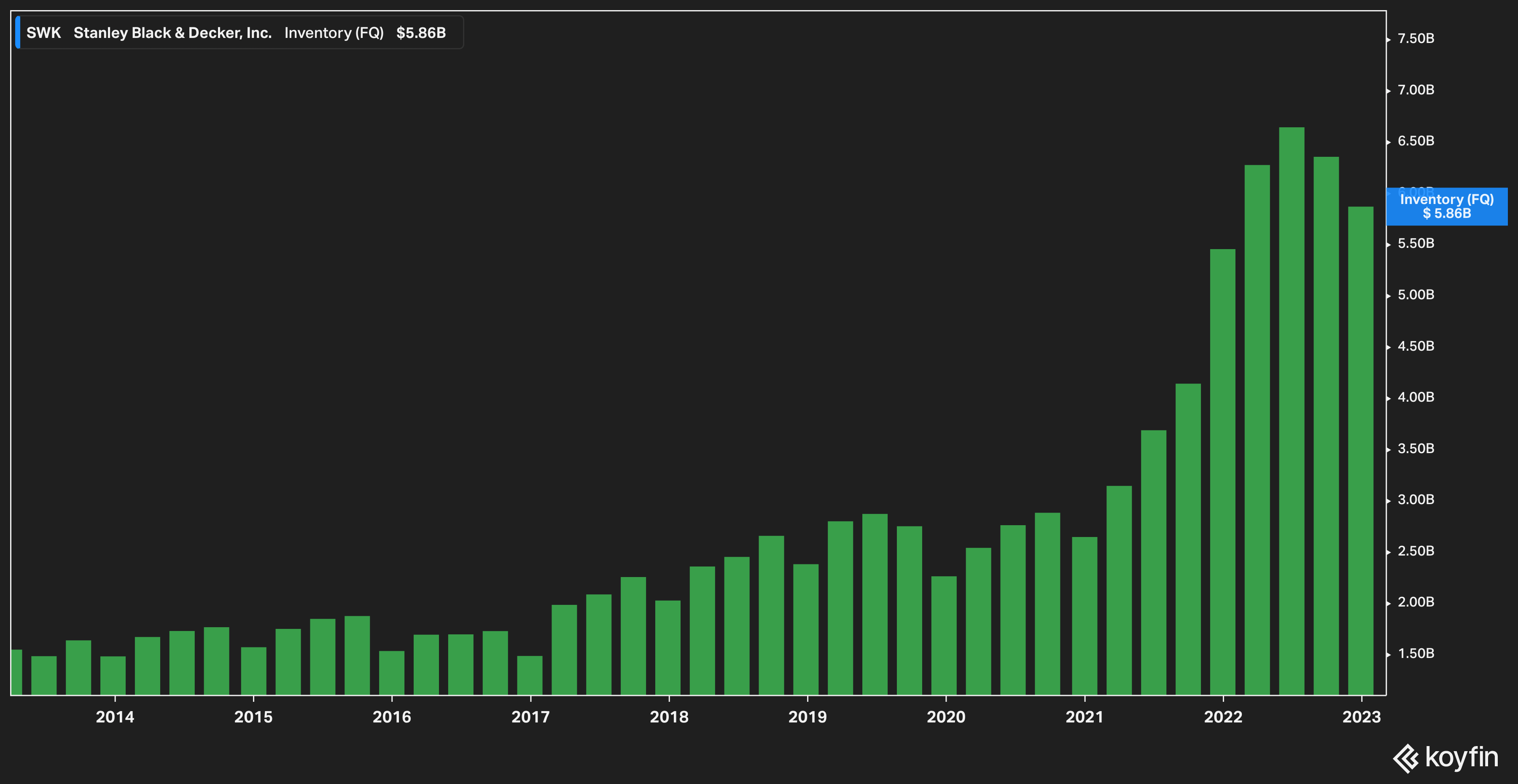Screen dimensions: 1518x784
Task: Click the bar at the 2020 tick
Action: click(x=944, y=636)
